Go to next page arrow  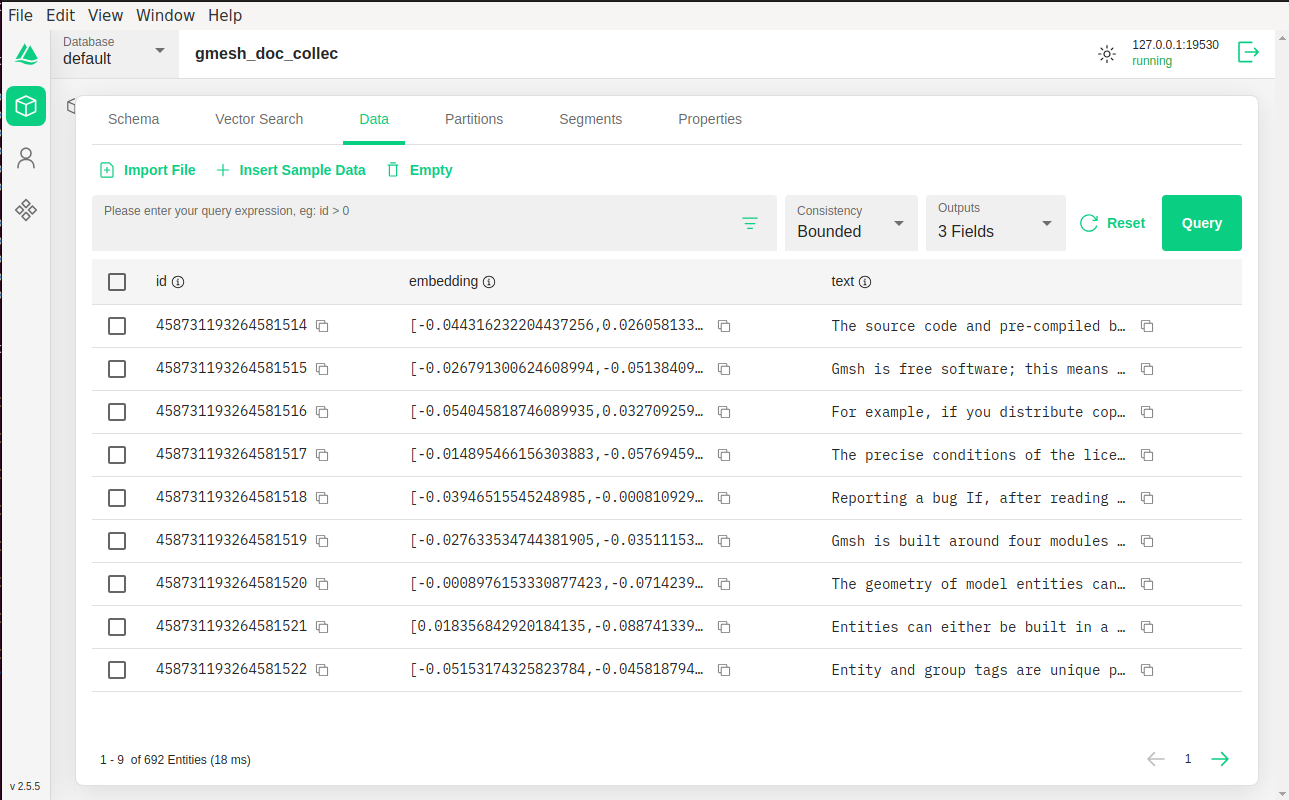(1220, 759)
